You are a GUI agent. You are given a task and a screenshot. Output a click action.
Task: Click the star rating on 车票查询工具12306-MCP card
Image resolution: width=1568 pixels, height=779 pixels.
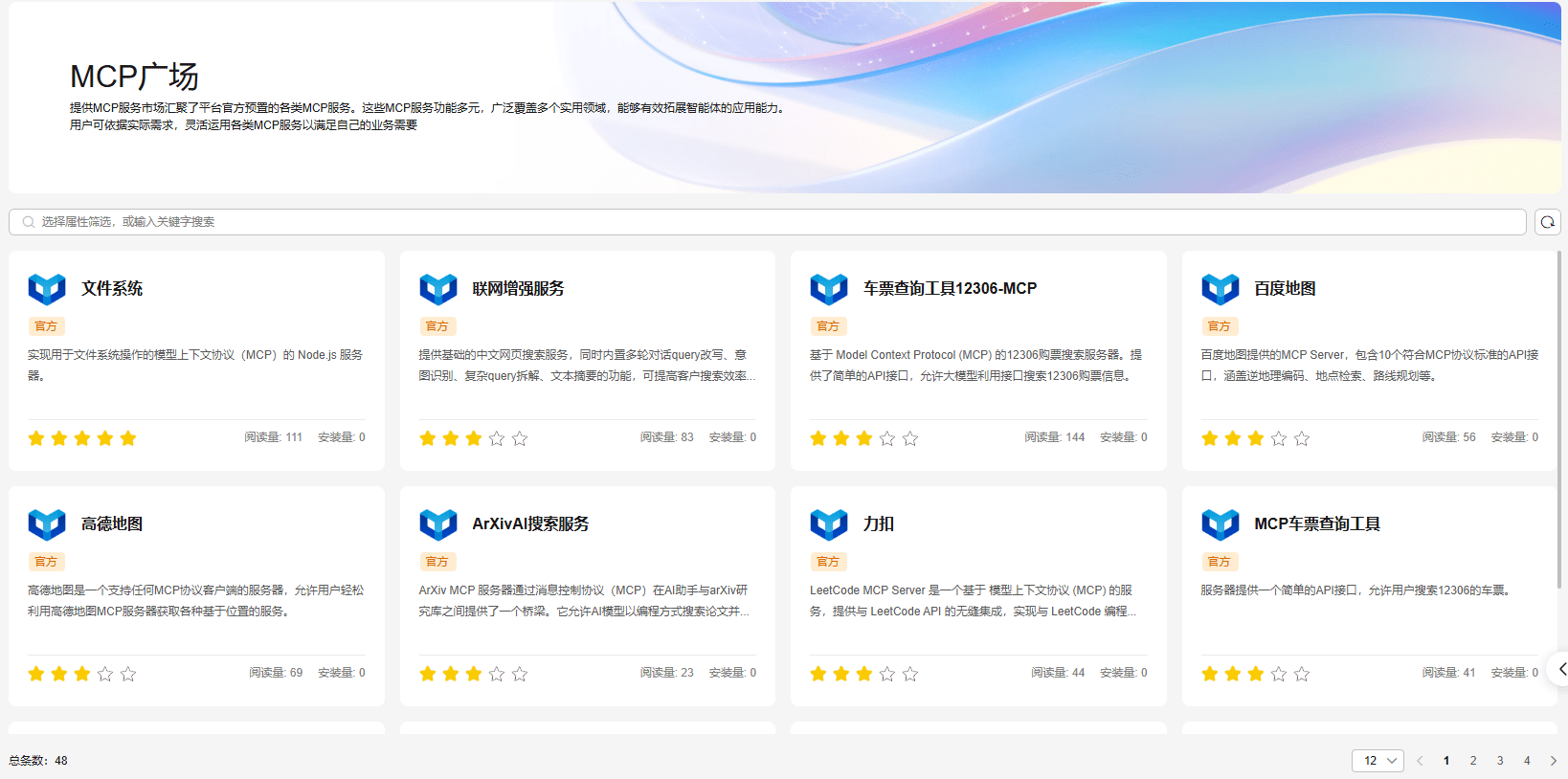[864, 438]
